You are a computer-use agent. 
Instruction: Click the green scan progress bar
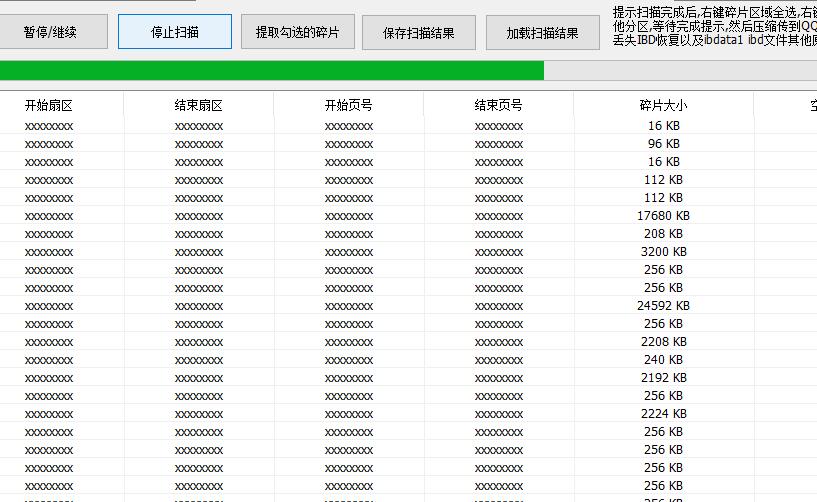272,70
